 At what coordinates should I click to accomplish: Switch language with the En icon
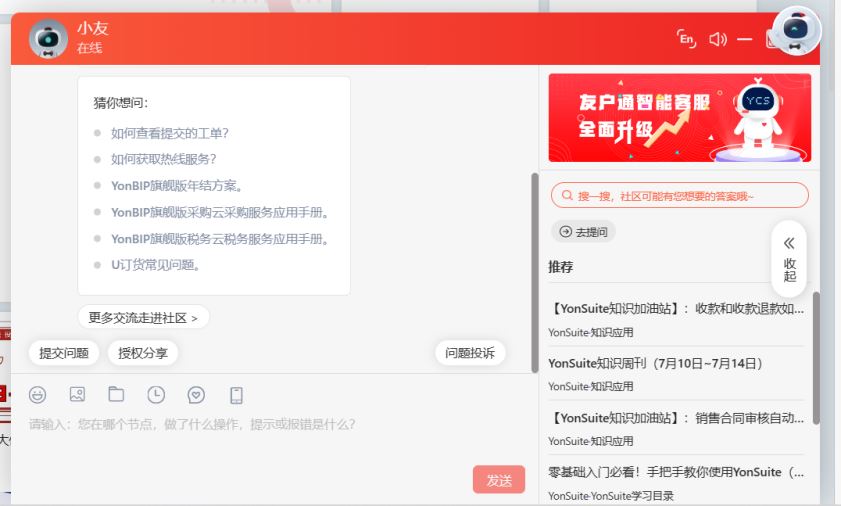tap(686, 39)
